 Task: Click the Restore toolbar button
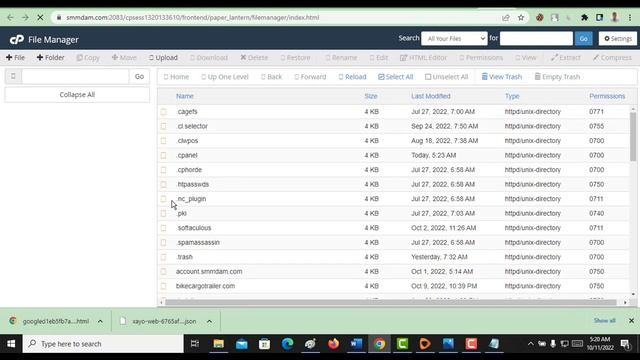(x=296, y=58)
